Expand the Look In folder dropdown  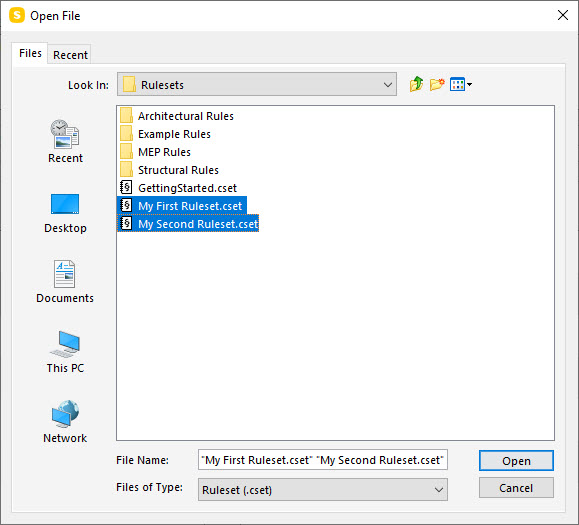pyautogui.click(x=257, y=84)
